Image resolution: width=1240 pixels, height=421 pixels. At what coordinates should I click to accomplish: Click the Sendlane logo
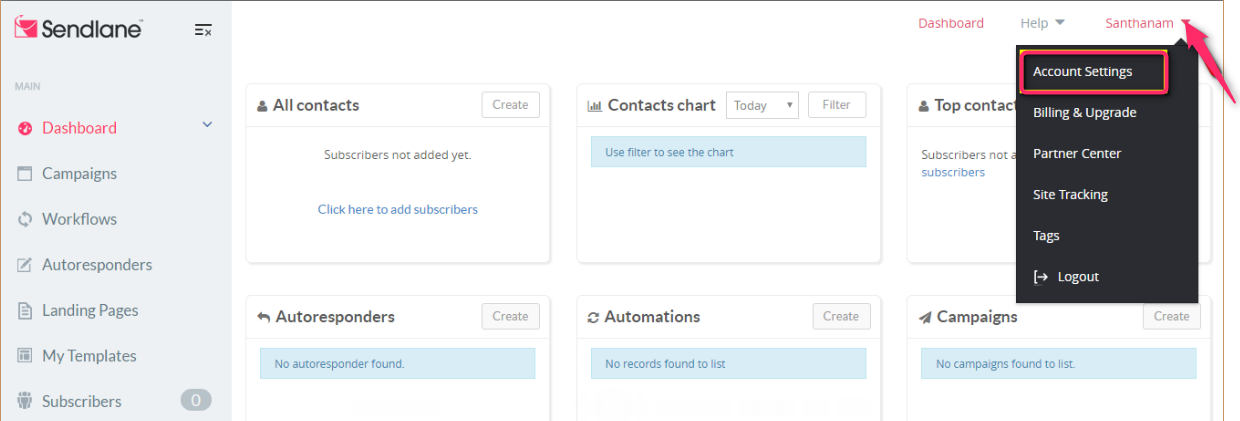[78, 28]
